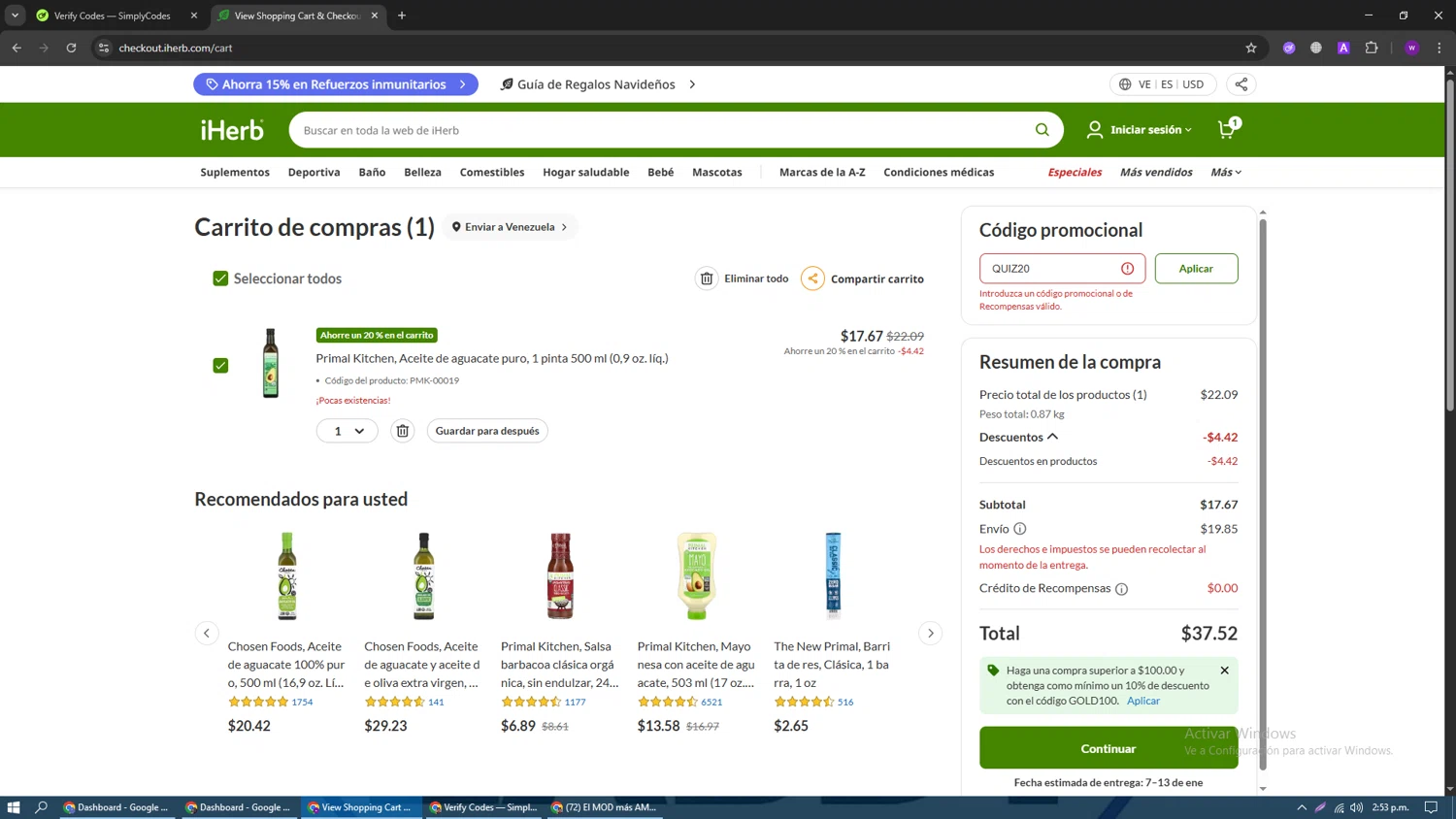Click the Crédito de Recompensas info icon
This screenshot has height=819, width=1456.
click(1121, 589)
